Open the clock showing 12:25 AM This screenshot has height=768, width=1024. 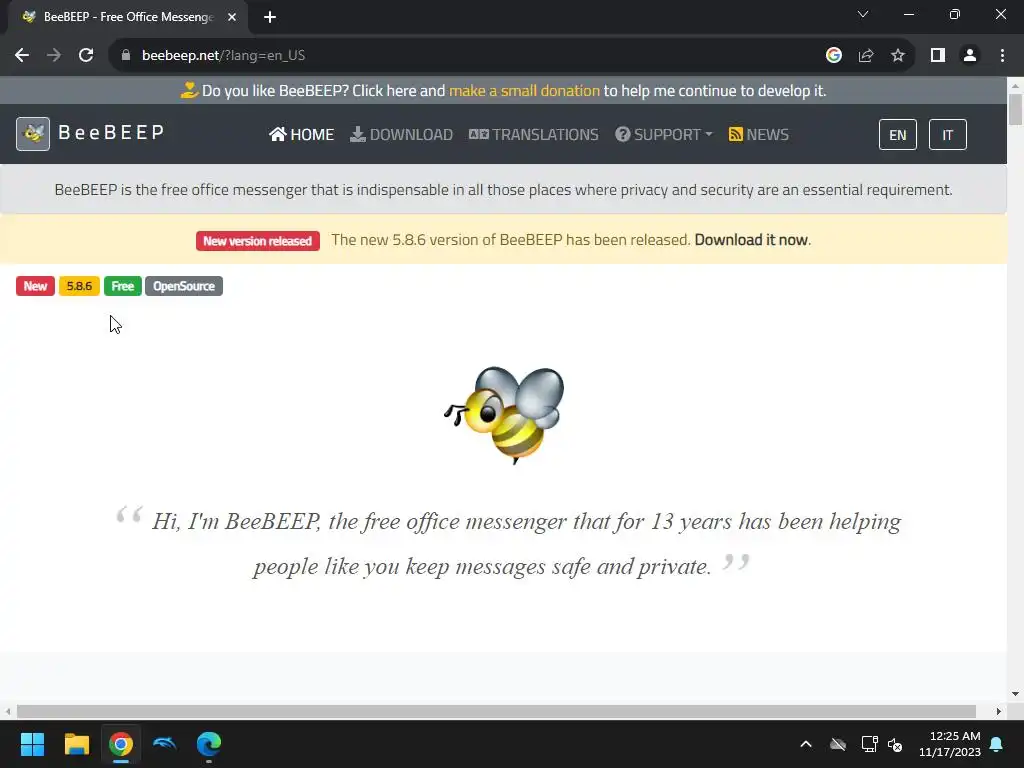point(950,744)
